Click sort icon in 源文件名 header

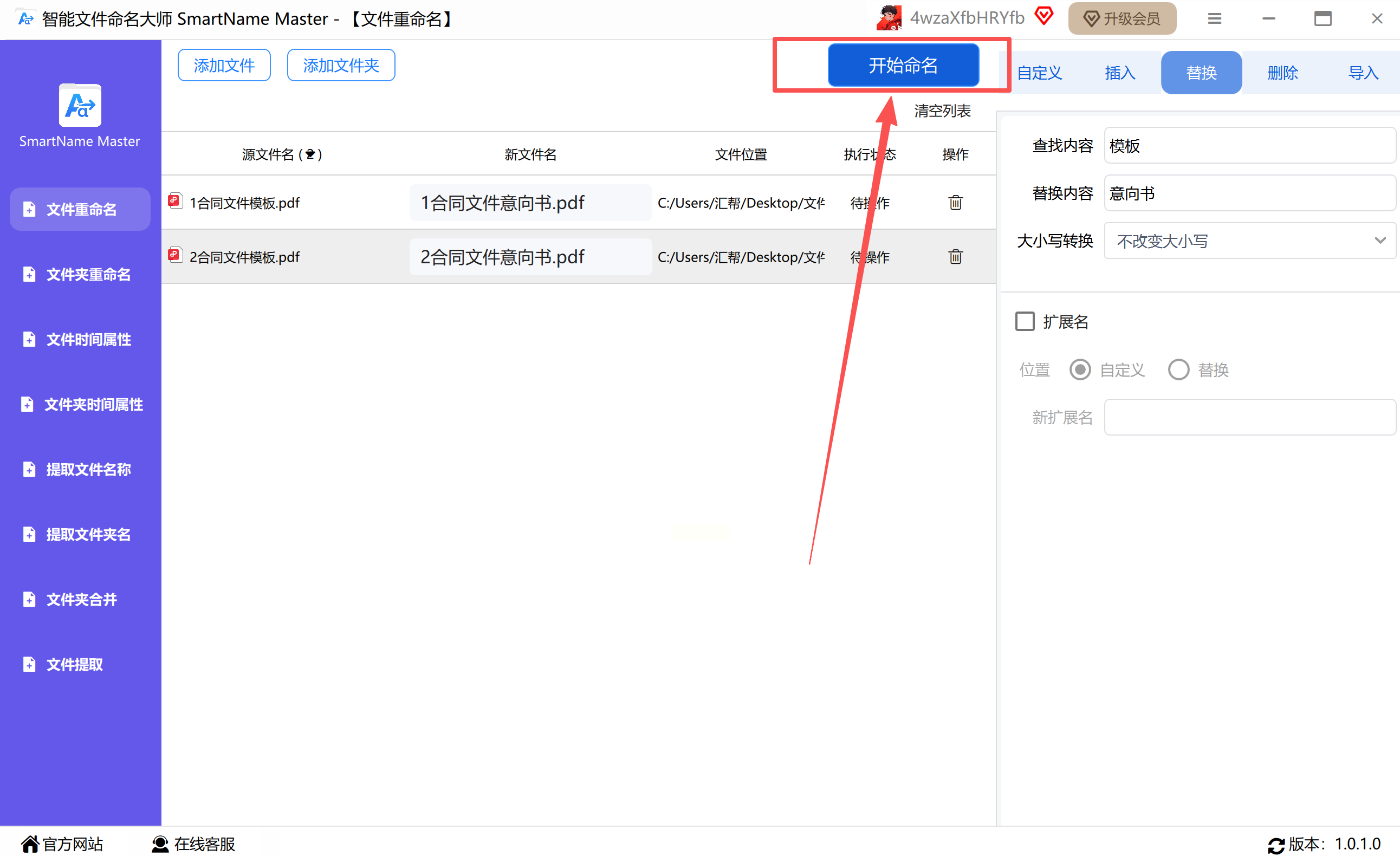[310, 154]
